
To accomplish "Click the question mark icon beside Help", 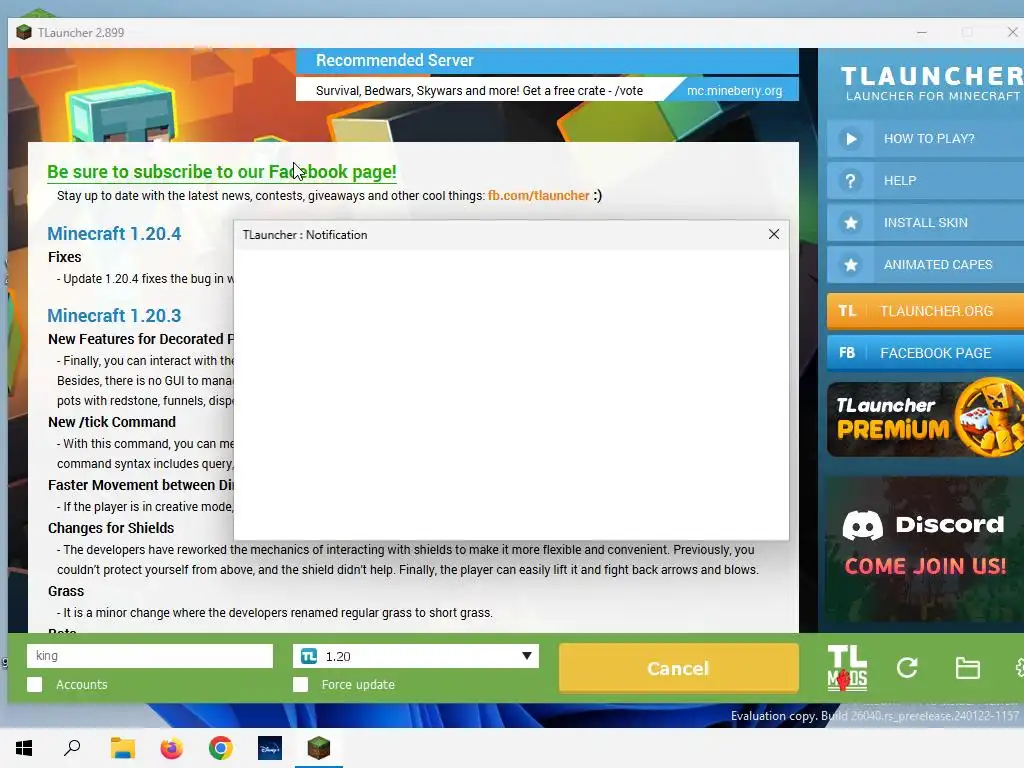I will [850, 181].
